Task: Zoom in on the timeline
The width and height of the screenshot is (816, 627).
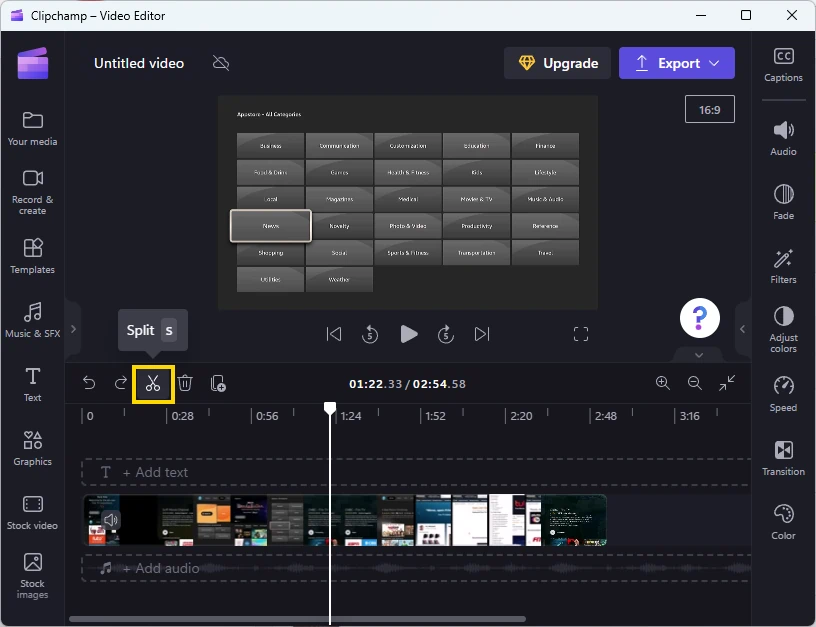Action: [662, 383]
